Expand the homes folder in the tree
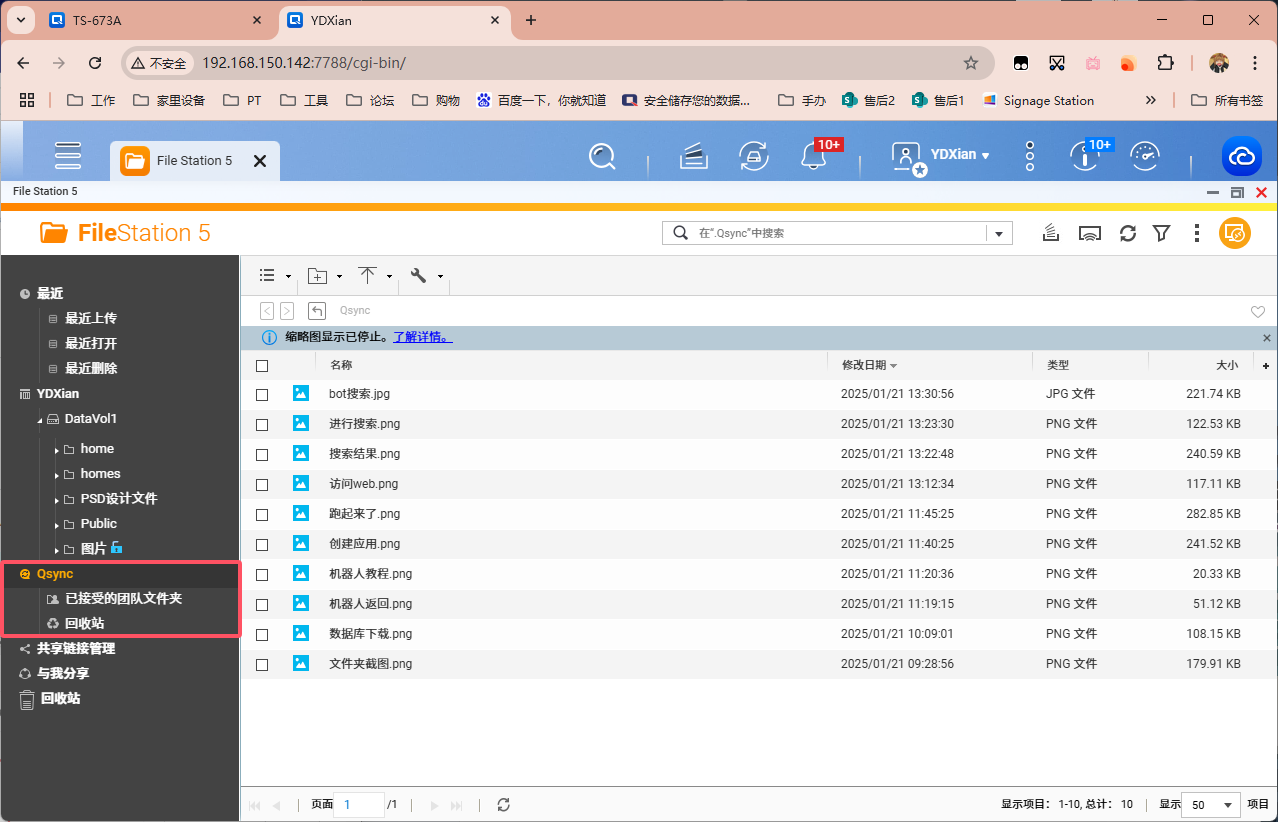Image resolution: width=1278 pixels, height=822 pixels. (x=57, y=475)
